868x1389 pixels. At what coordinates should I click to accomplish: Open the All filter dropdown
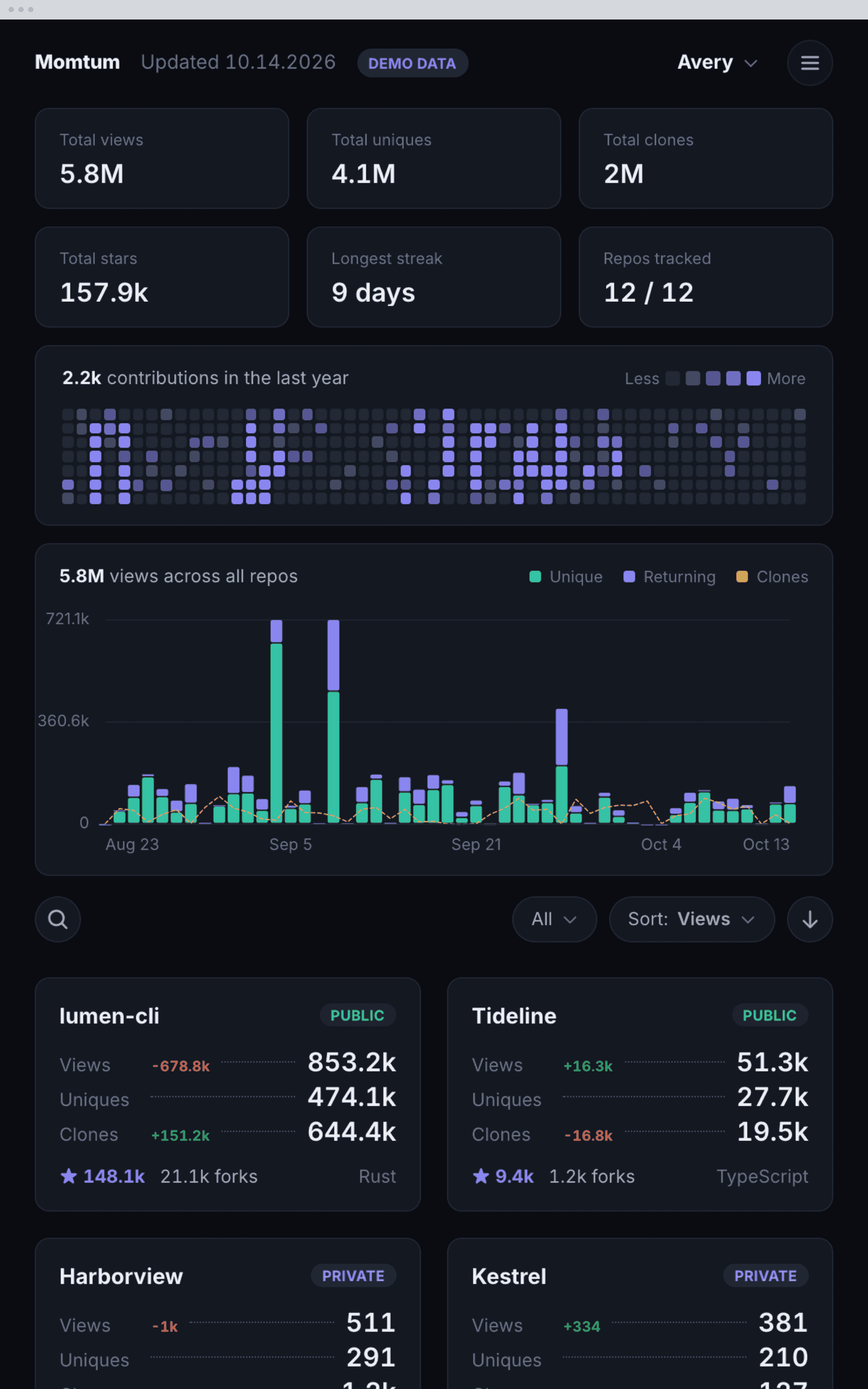(554, 919)
